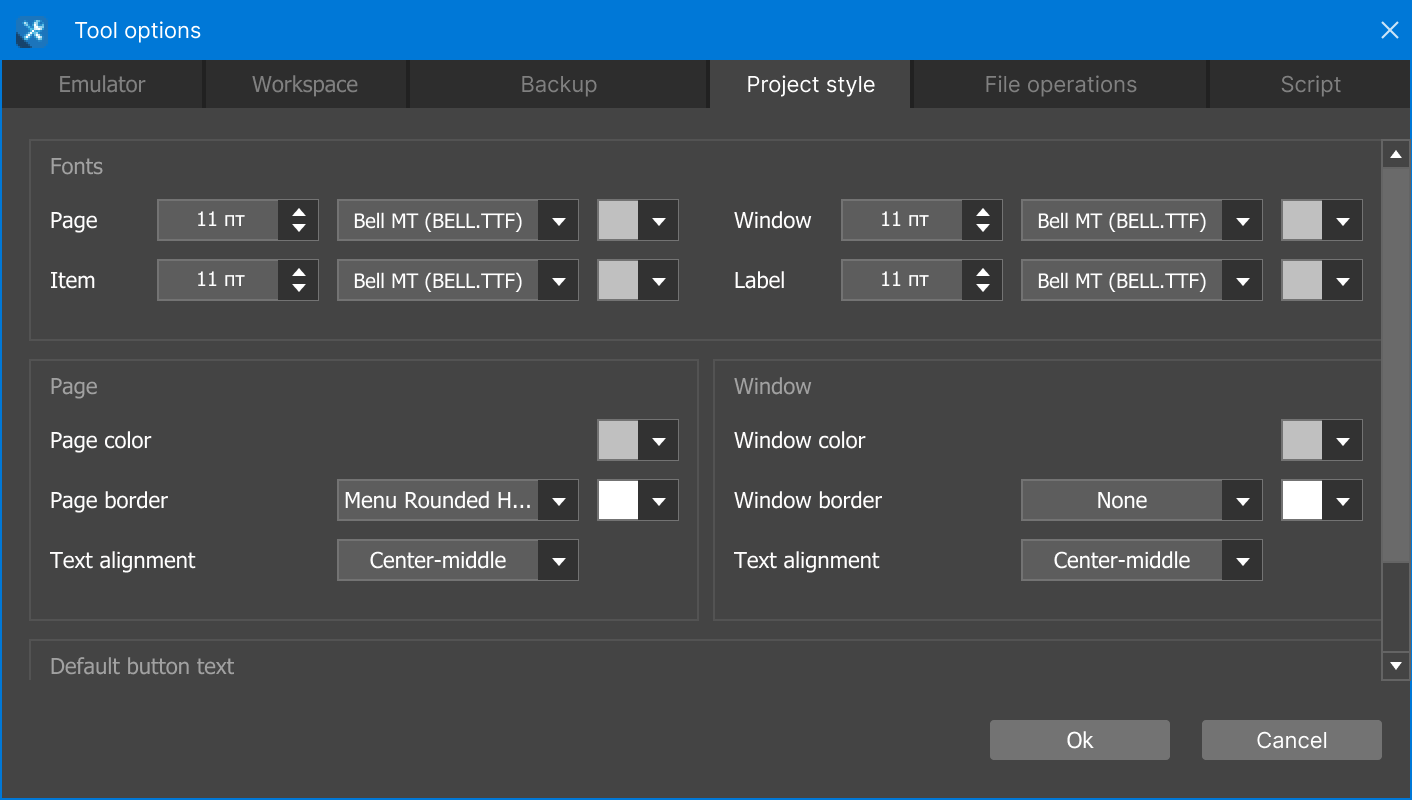The height and width of the screenshot is (800, 1412).
Task: Pick the Page color swatch
Action: click(618, 441)
